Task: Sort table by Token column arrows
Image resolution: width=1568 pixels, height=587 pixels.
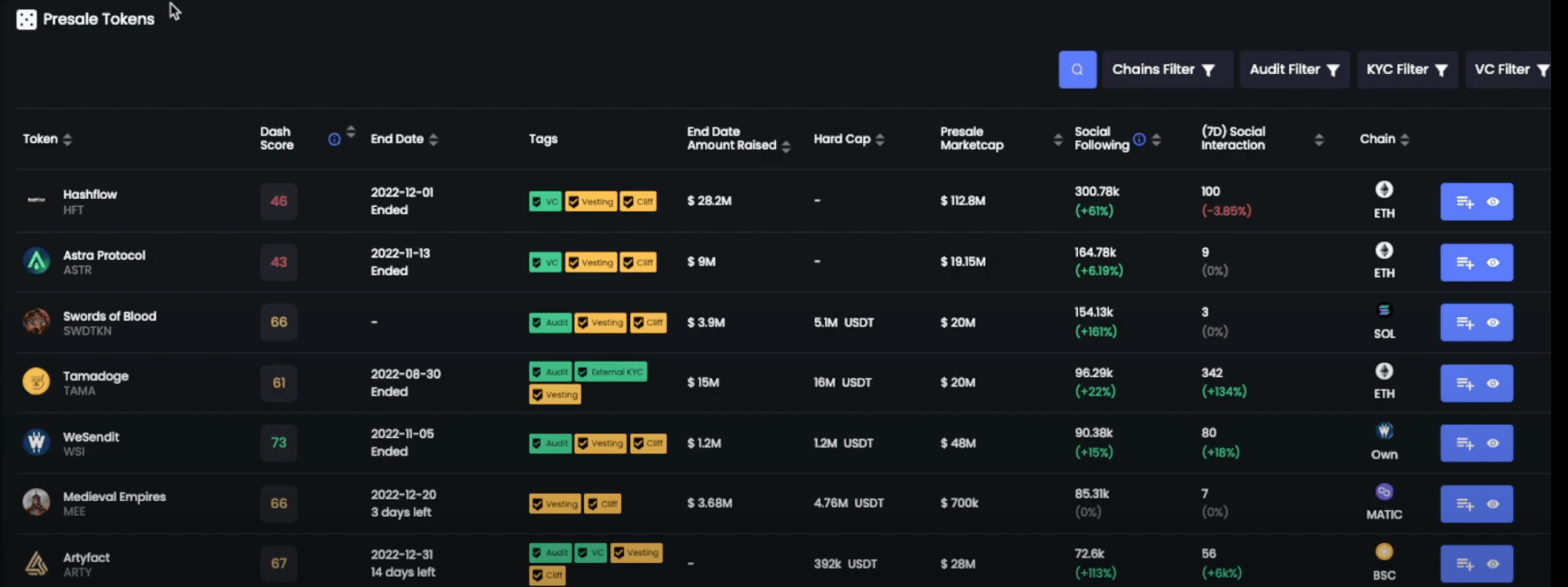Action: click(x=67, y=139)
